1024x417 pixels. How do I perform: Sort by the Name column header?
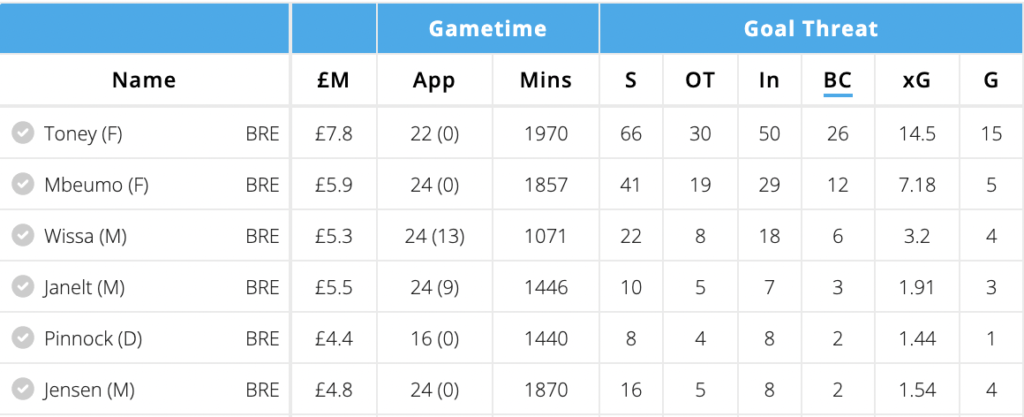click(144, 80)
